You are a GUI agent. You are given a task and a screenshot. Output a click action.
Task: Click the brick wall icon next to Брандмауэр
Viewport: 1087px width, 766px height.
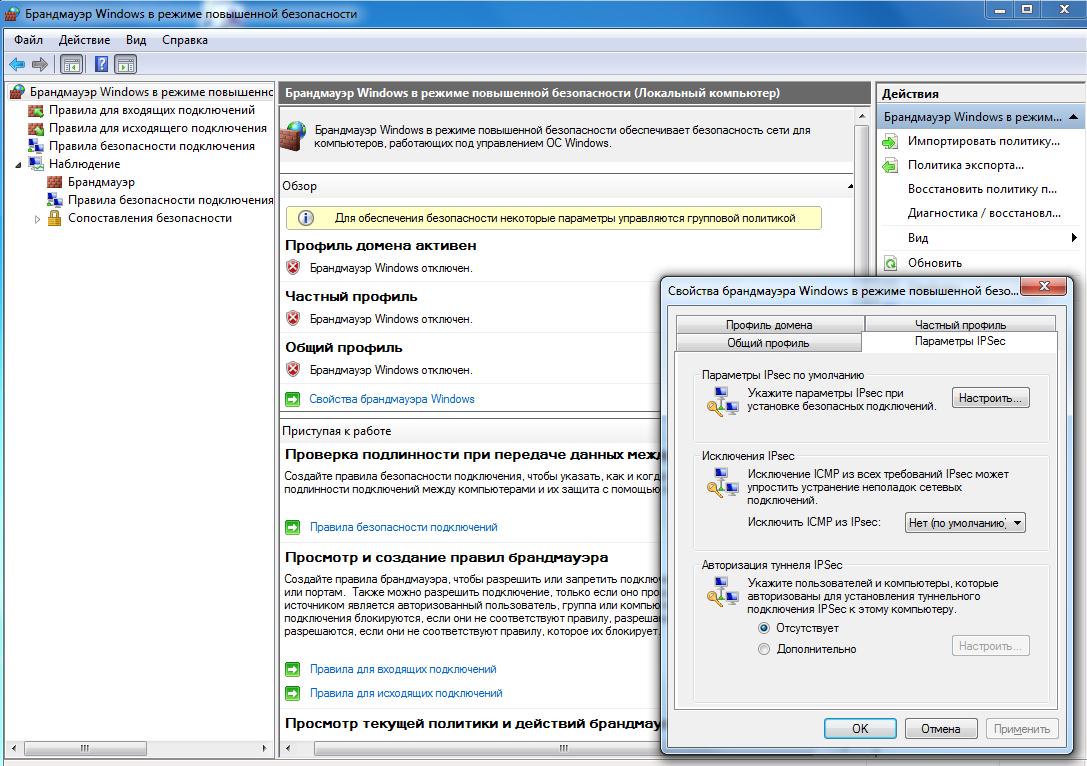(x=55, y=182)
